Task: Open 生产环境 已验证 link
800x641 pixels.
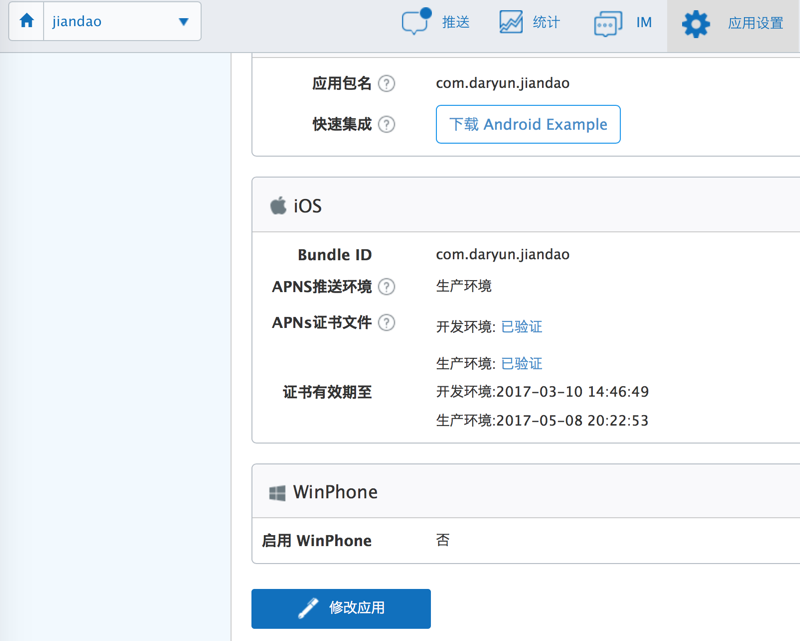Action: [521, 363]
